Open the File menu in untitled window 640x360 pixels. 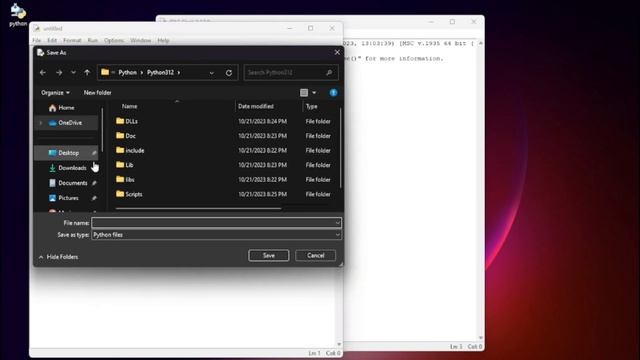point(37,40)
